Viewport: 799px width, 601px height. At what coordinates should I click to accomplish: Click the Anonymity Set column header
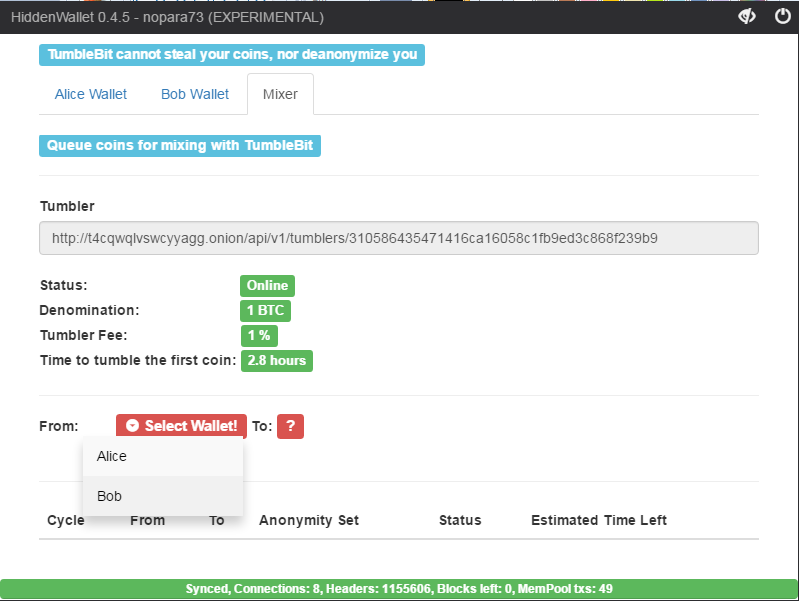coord(309,520)
